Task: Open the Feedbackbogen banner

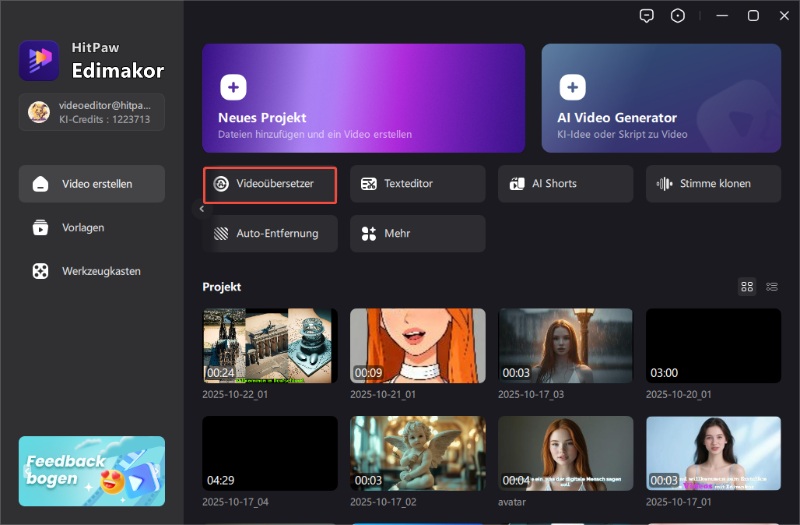Action: [92, 471]
